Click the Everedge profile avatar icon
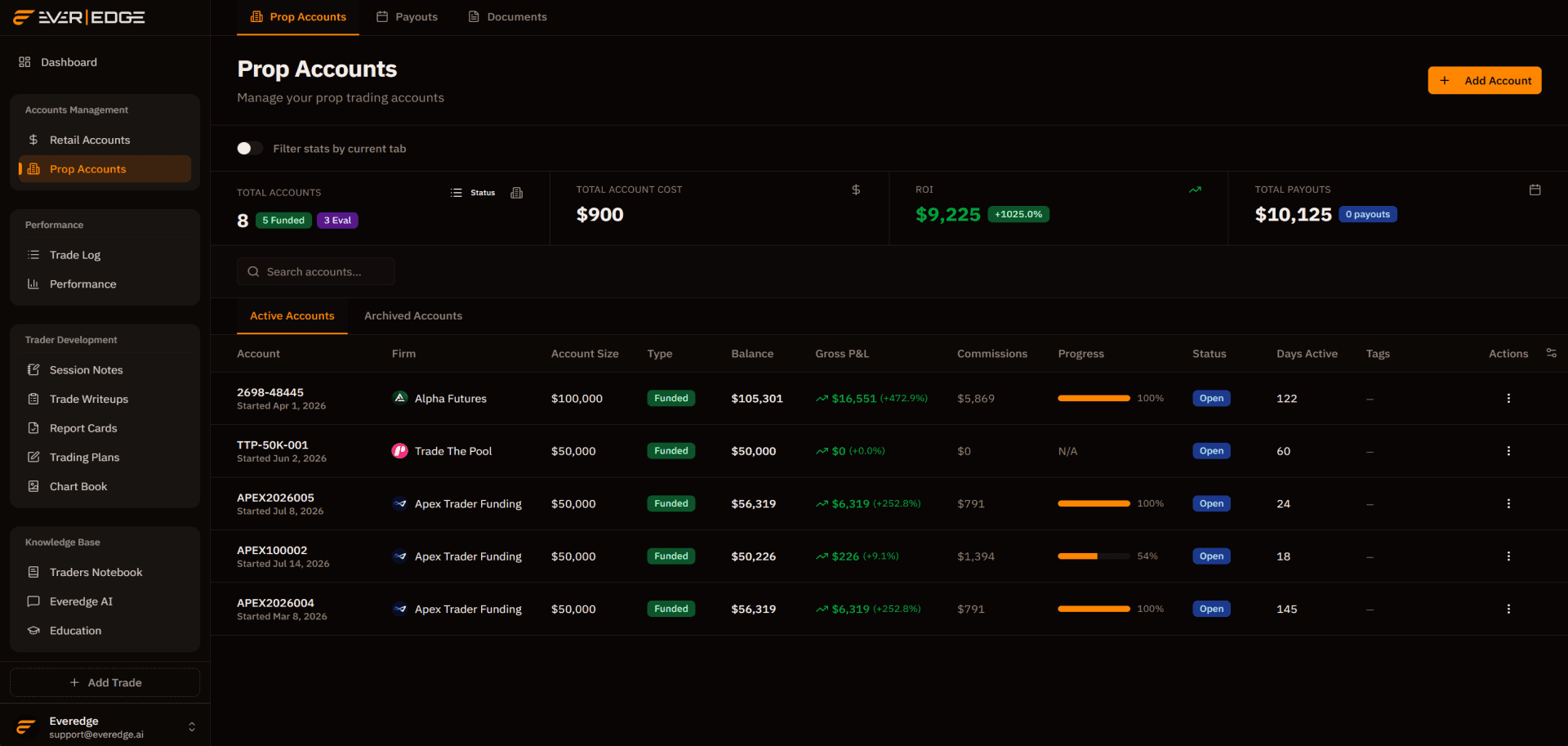Viewport: 1568px width, 746px height. pos(26,726)
